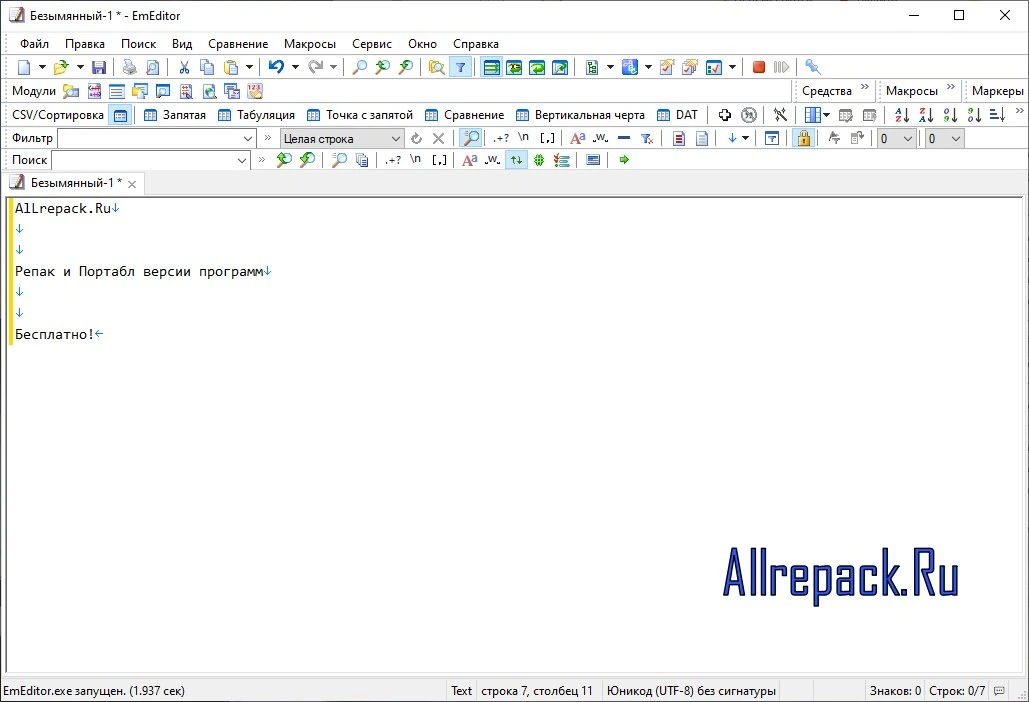Toggle the yellow lock icon
The height and width of the screenshot is (702, 1029).
pyautogui.click(x=803, y=138)
